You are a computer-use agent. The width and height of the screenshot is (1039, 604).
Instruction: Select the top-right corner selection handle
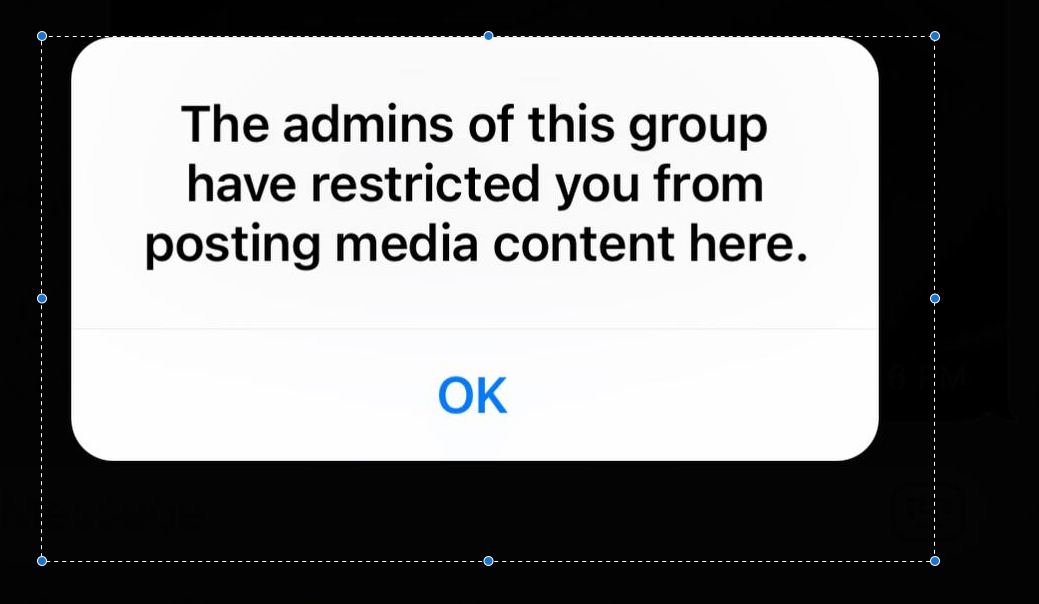point(935,36)
